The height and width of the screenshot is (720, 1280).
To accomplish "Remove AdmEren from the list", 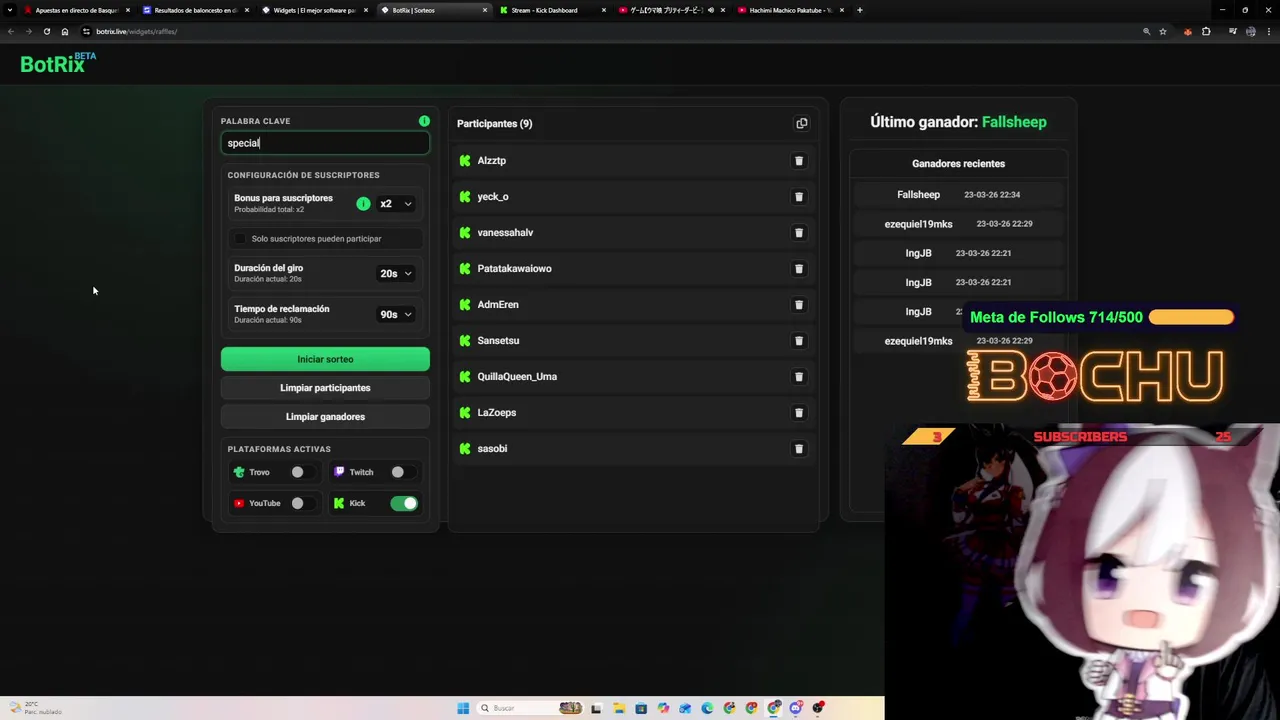I will tap(798, 305).
